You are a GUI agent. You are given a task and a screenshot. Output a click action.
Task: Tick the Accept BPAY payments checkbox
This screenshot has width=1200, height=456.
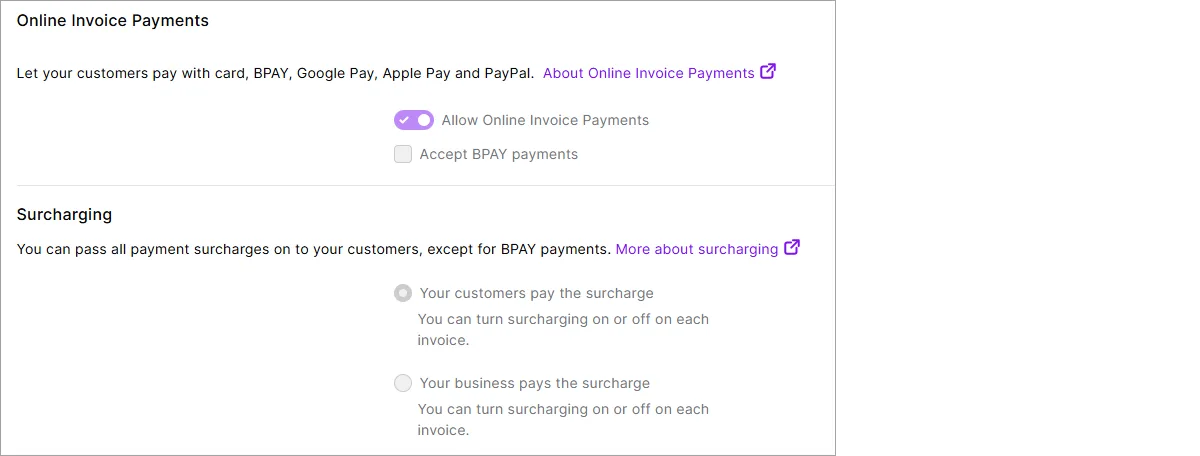pyautogui.click(x=403, y=154)
